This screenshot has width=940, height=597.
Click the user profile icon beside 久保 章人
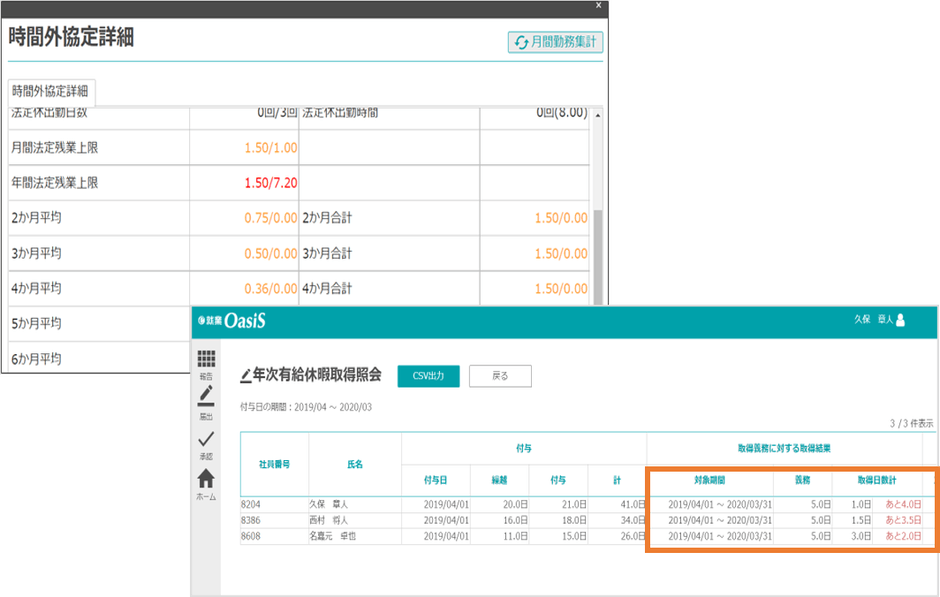(900, 320)
